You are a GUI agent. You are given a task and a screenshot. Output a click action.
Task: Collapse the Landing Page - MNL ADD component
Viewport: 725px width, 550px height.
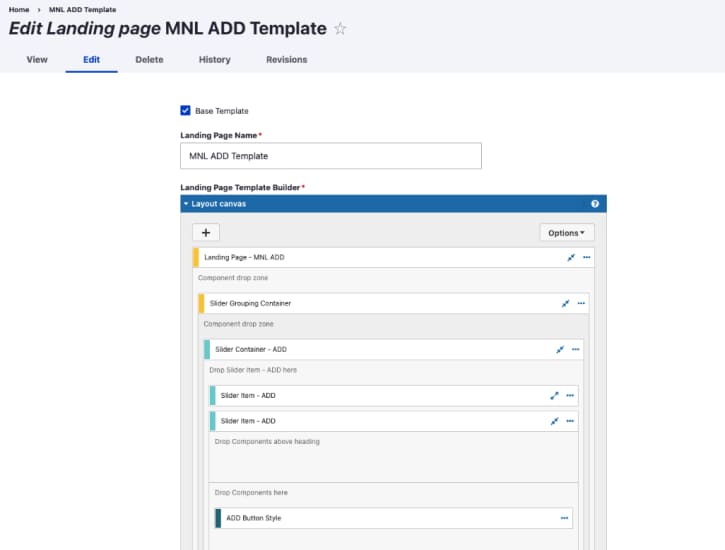(x=571, y=257)
